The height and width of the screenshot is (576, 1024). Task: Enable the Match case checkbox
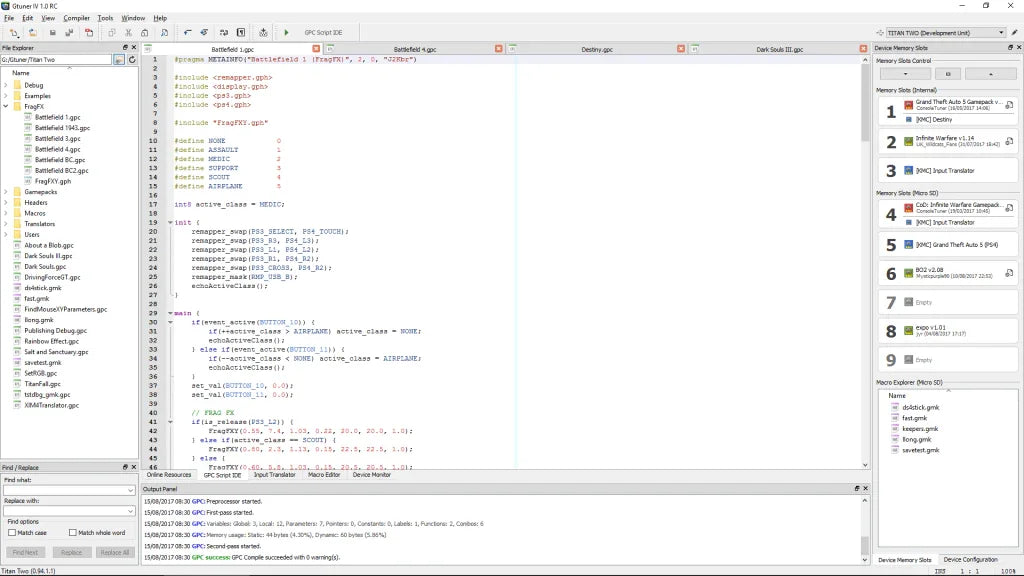(x=12, y=533)
